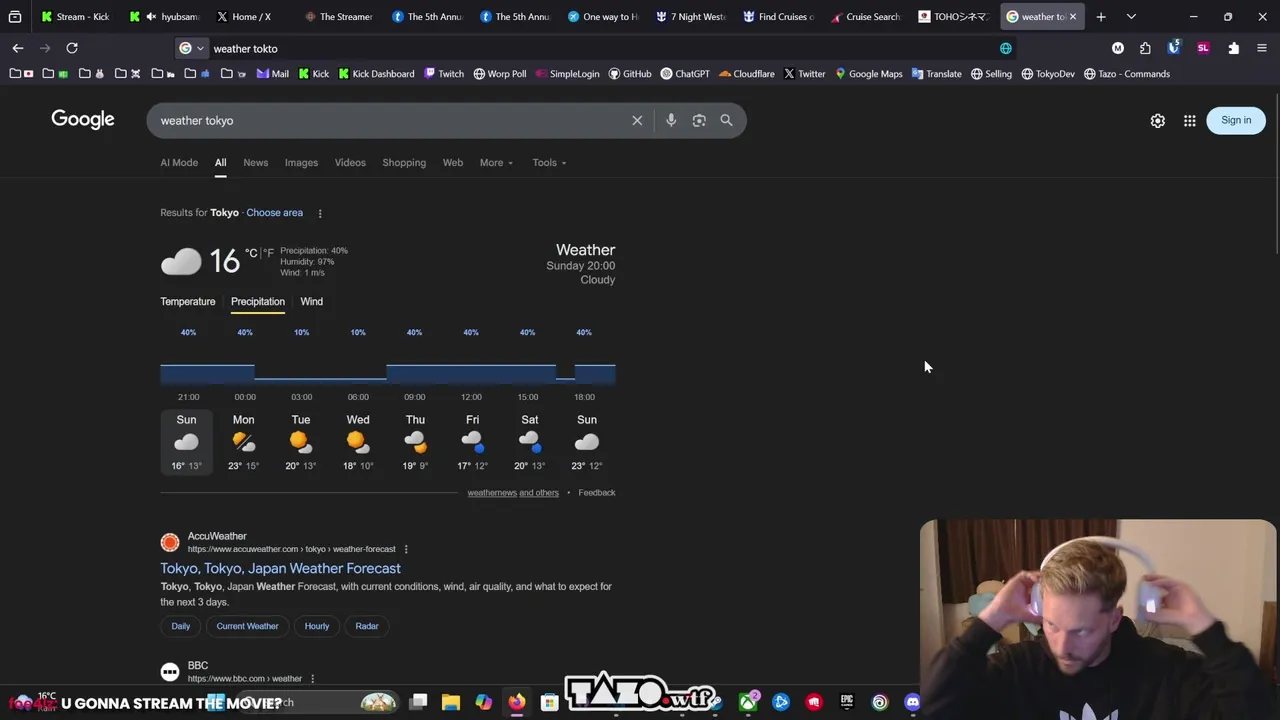
Task: Open Epic Games launcher in taskbar
Action: click(847, 702)
